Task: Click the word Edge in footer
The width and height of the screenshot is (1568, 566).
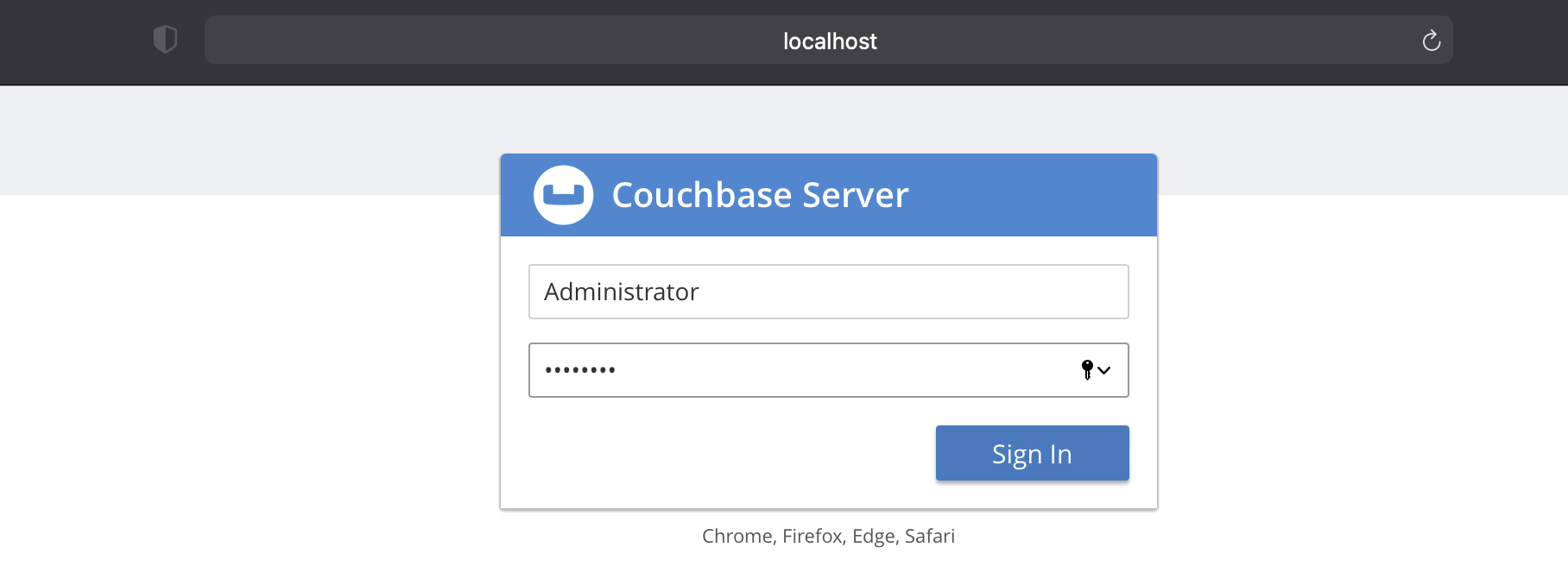Action: pos(873,536)
